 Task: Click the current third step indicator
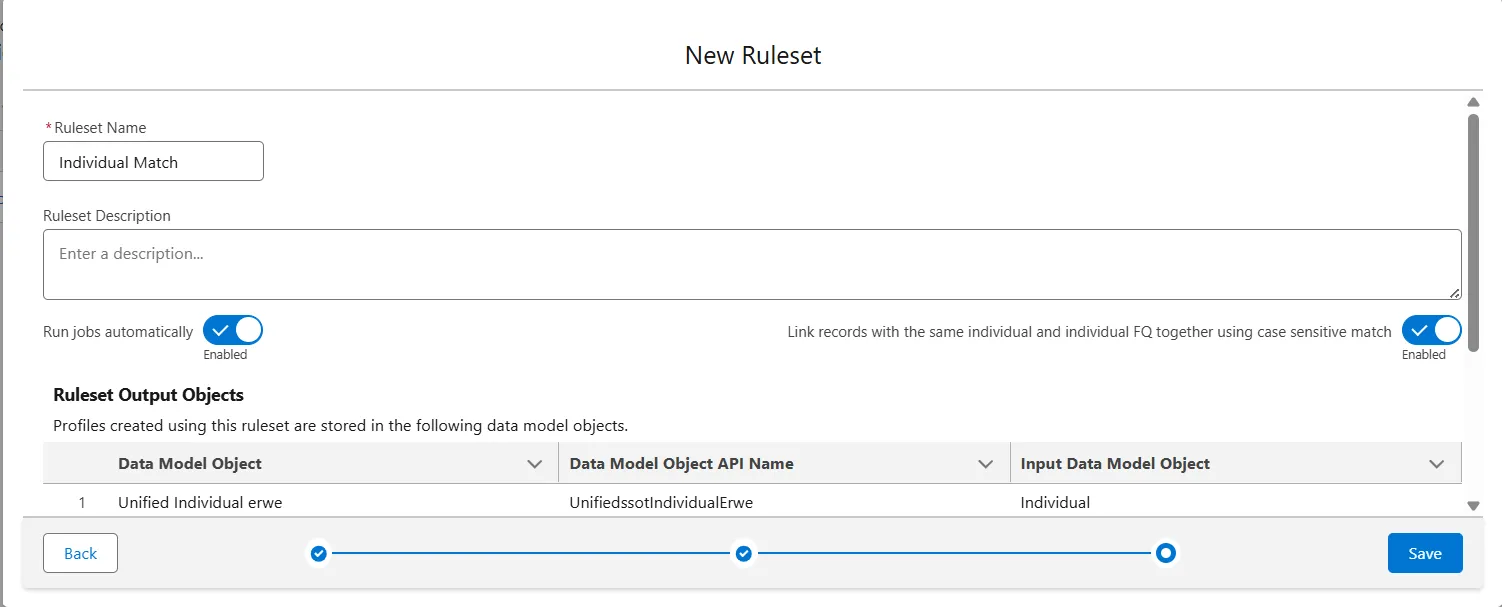pos(1165,553)
